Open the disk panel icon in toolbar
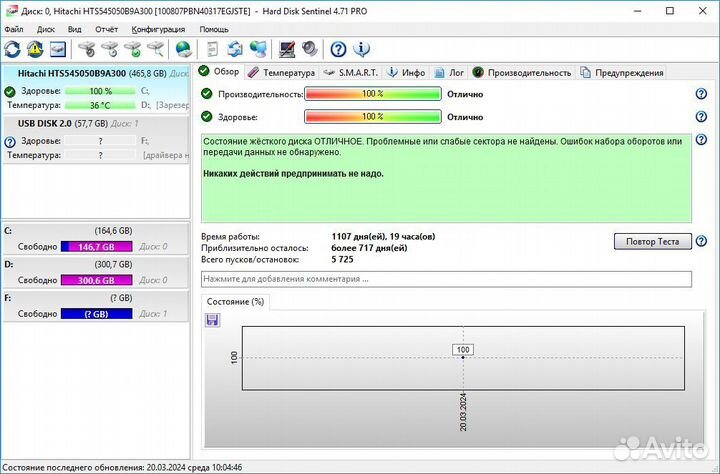Screen dimensions: 720x474 click(x=58, y=49)
